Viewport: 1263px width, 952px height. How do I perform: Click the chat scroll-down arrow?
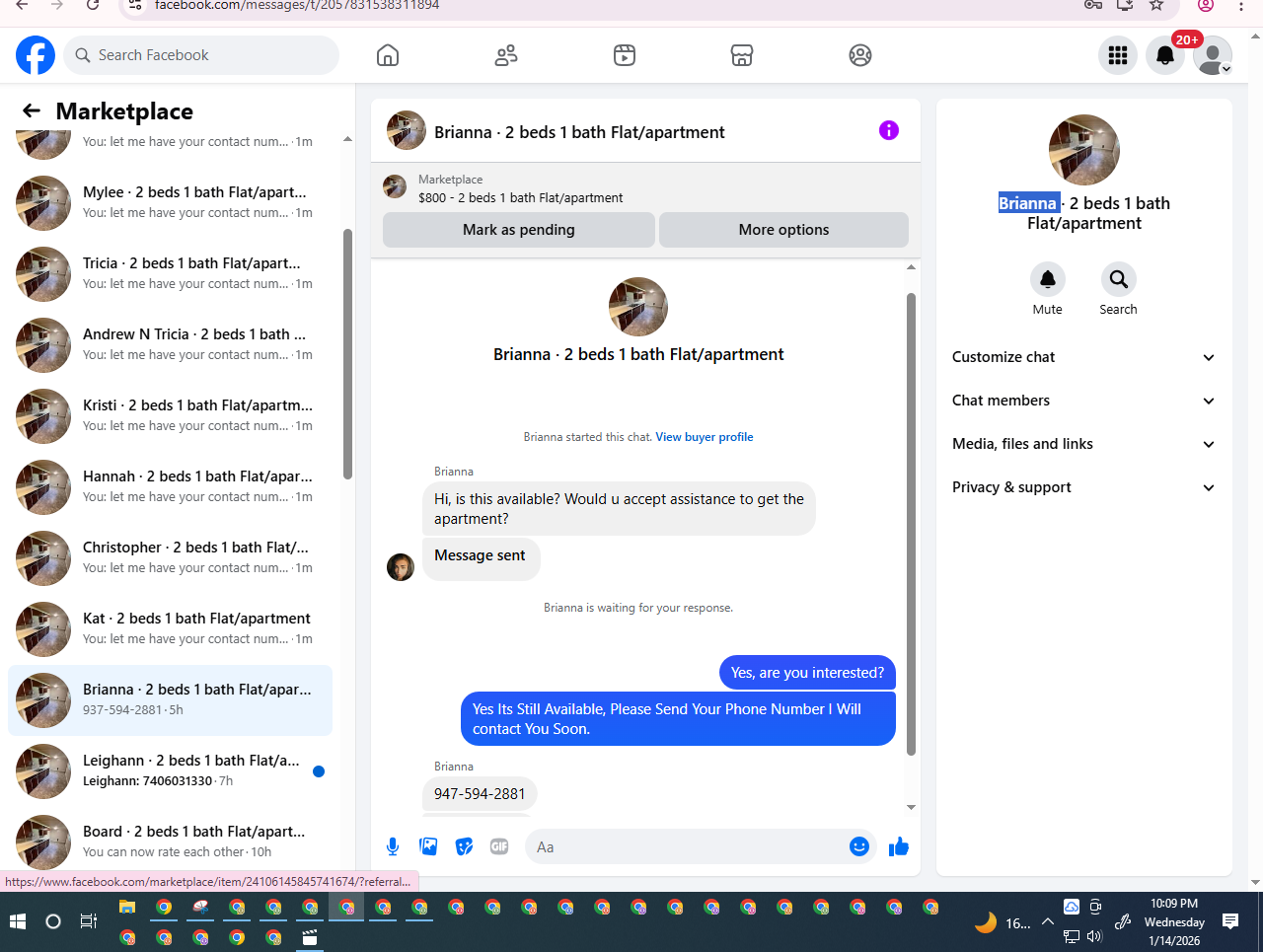911,807
